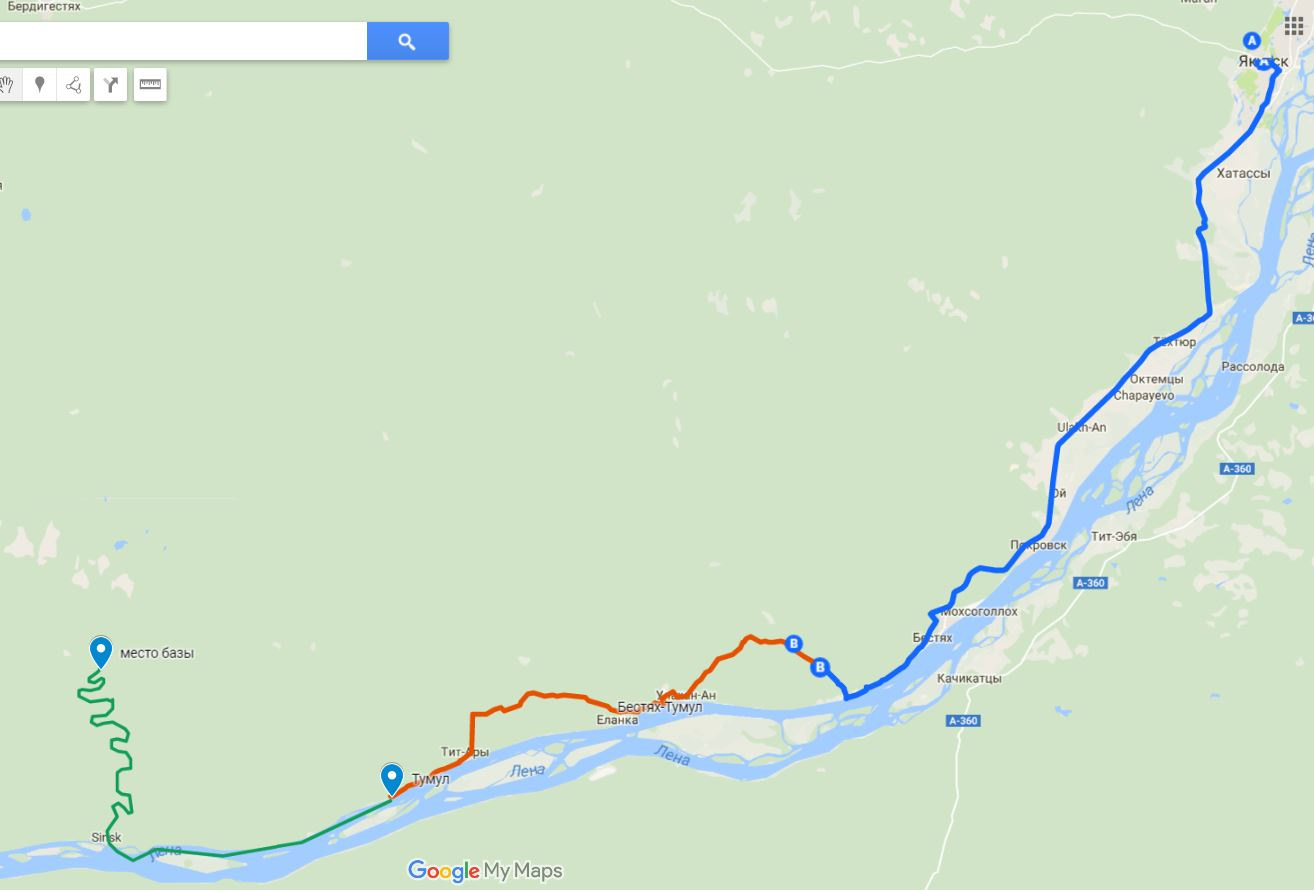Click the Google My Maps logo
This screenshot has height=890, width=1314.
point(486,871)
